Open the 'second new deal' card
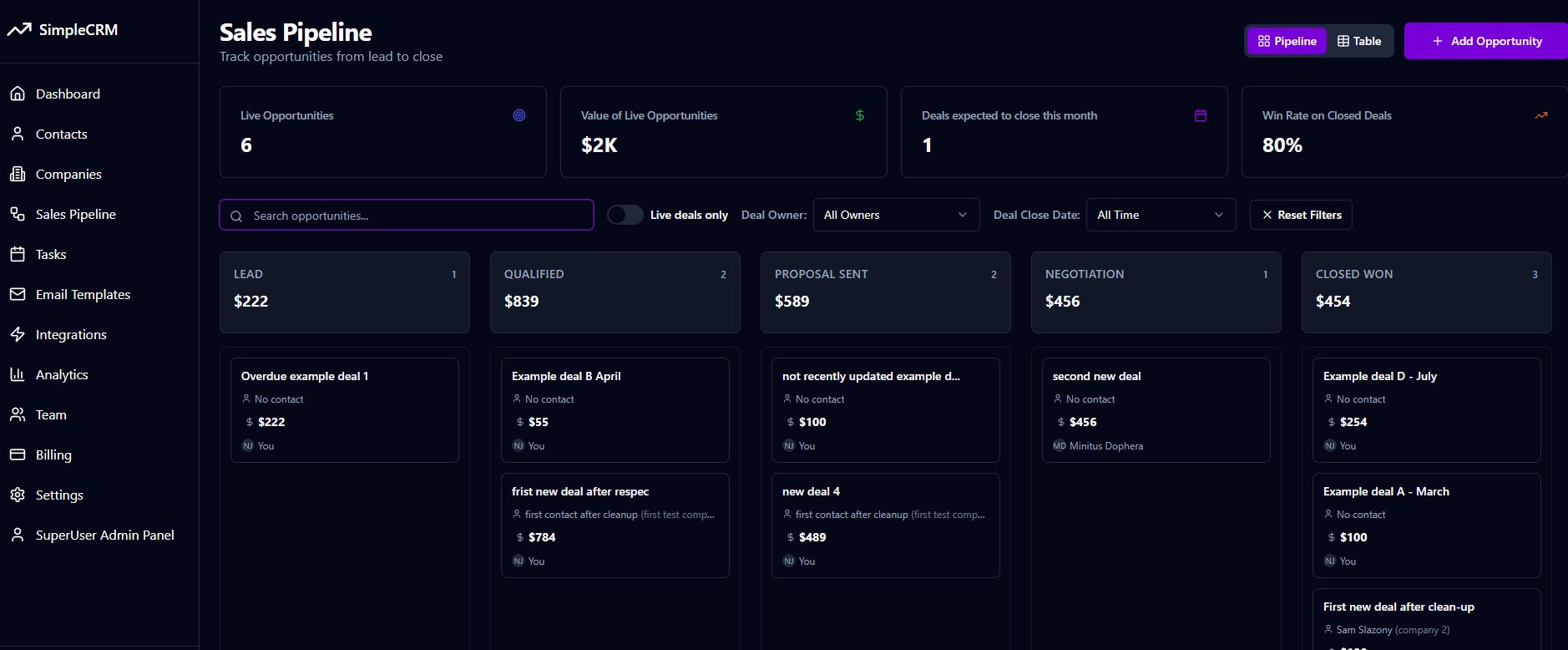Screen dimensions: 1568x650 tap(1156, 409)
